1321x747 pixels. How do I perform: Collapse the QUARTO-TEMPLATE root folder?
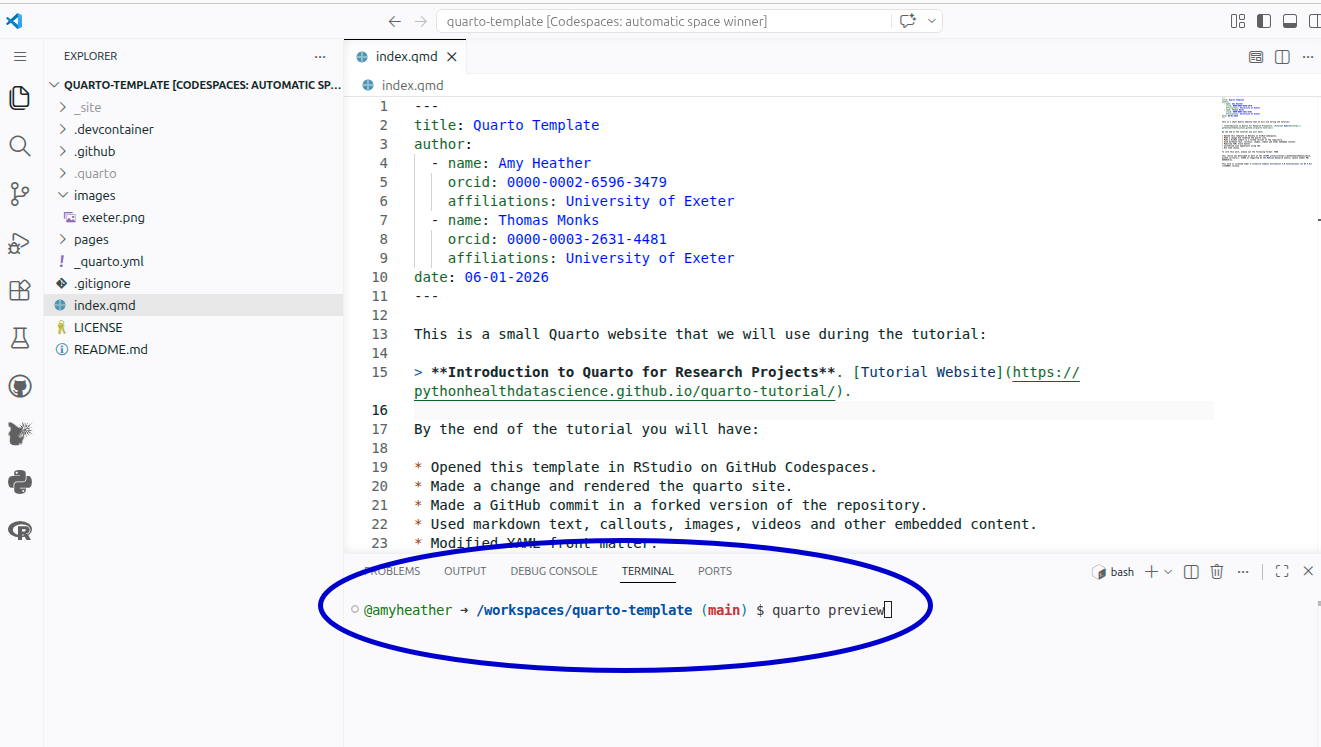point(194,85)
